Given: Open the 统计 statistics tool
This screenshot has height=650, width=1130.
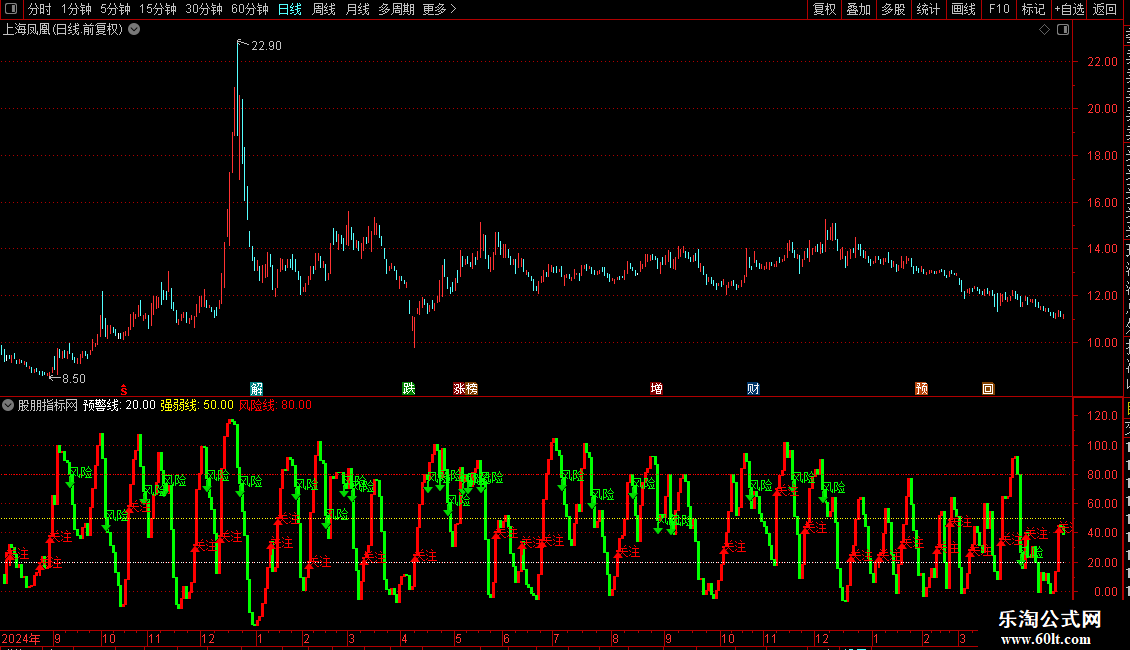Looking at the screenshot, I should tap(927, 9).
